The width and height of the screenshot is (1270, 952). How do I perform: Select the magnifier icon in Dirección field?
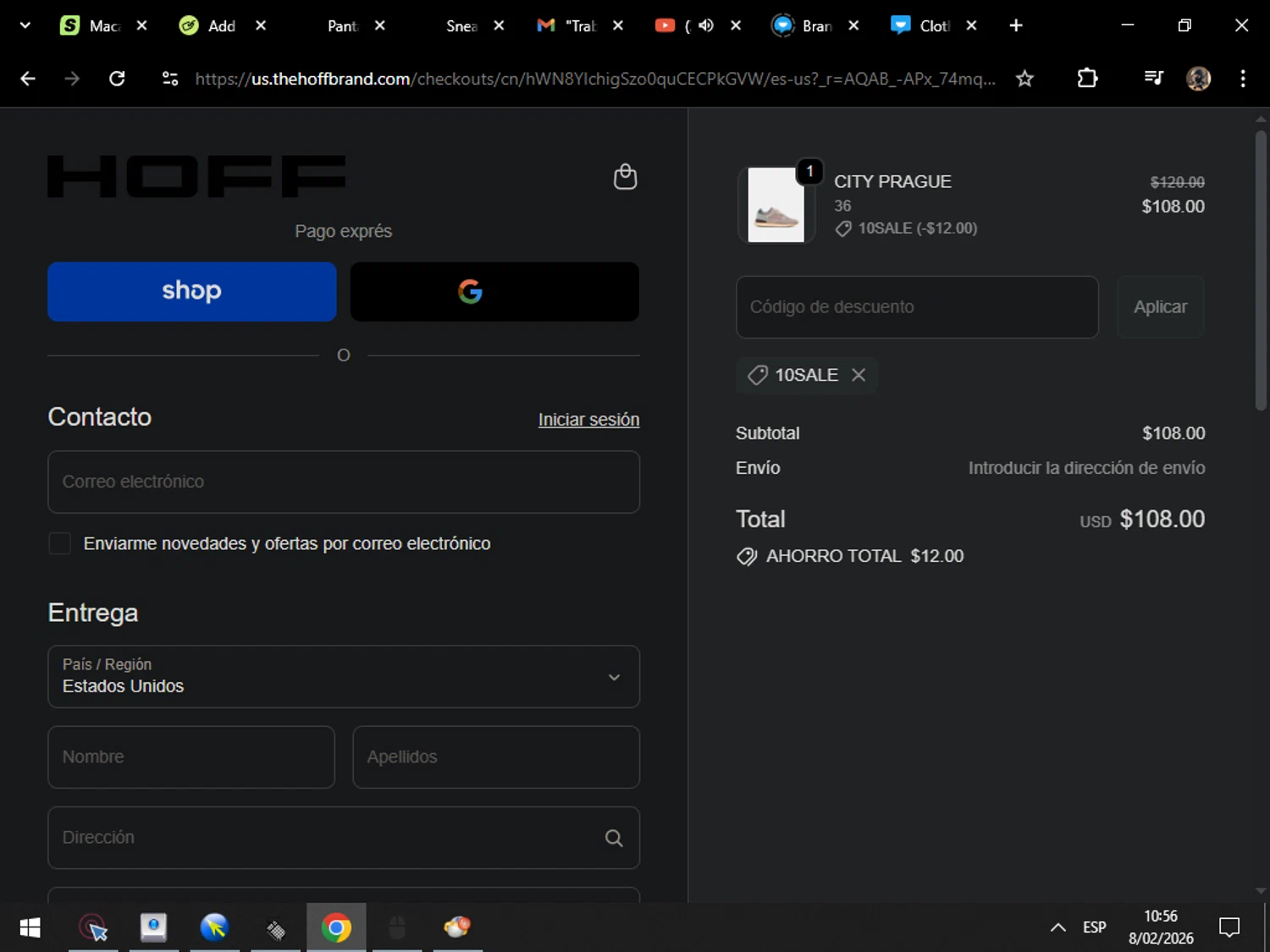(614, 838)
